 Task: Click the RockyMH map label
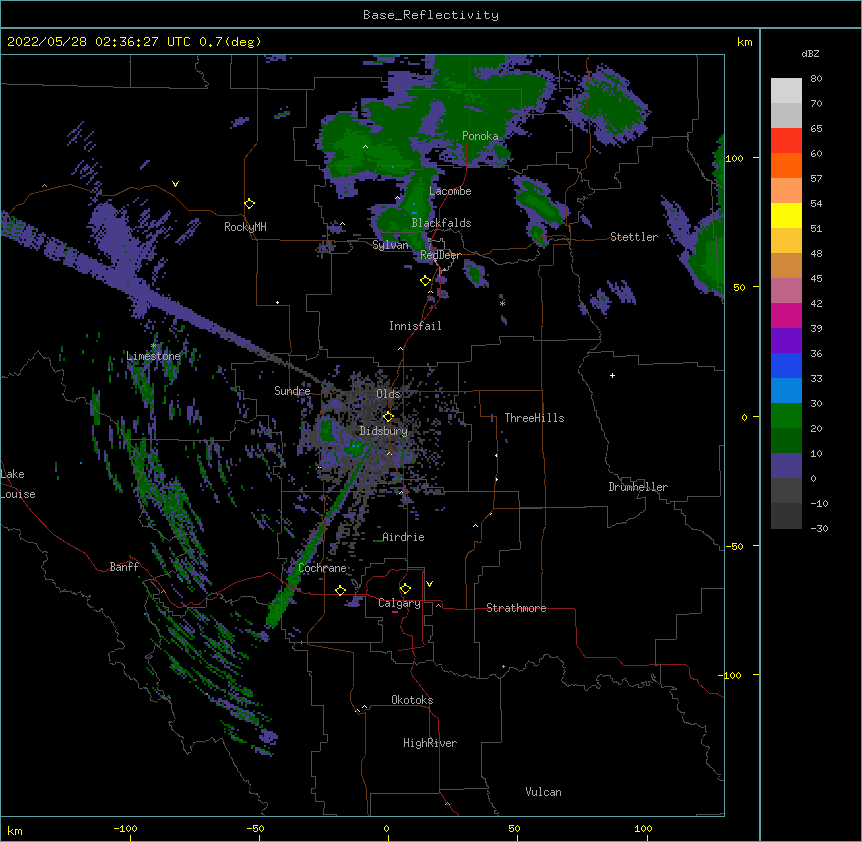[245, 227]
